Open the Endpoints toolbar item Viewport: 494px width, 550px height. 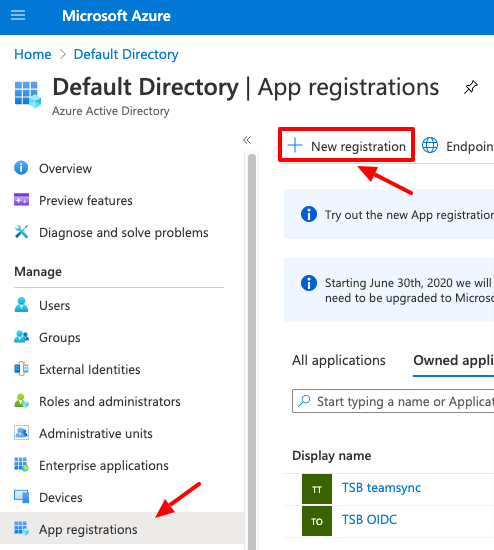pyautogui.click(x=458, y=146)
